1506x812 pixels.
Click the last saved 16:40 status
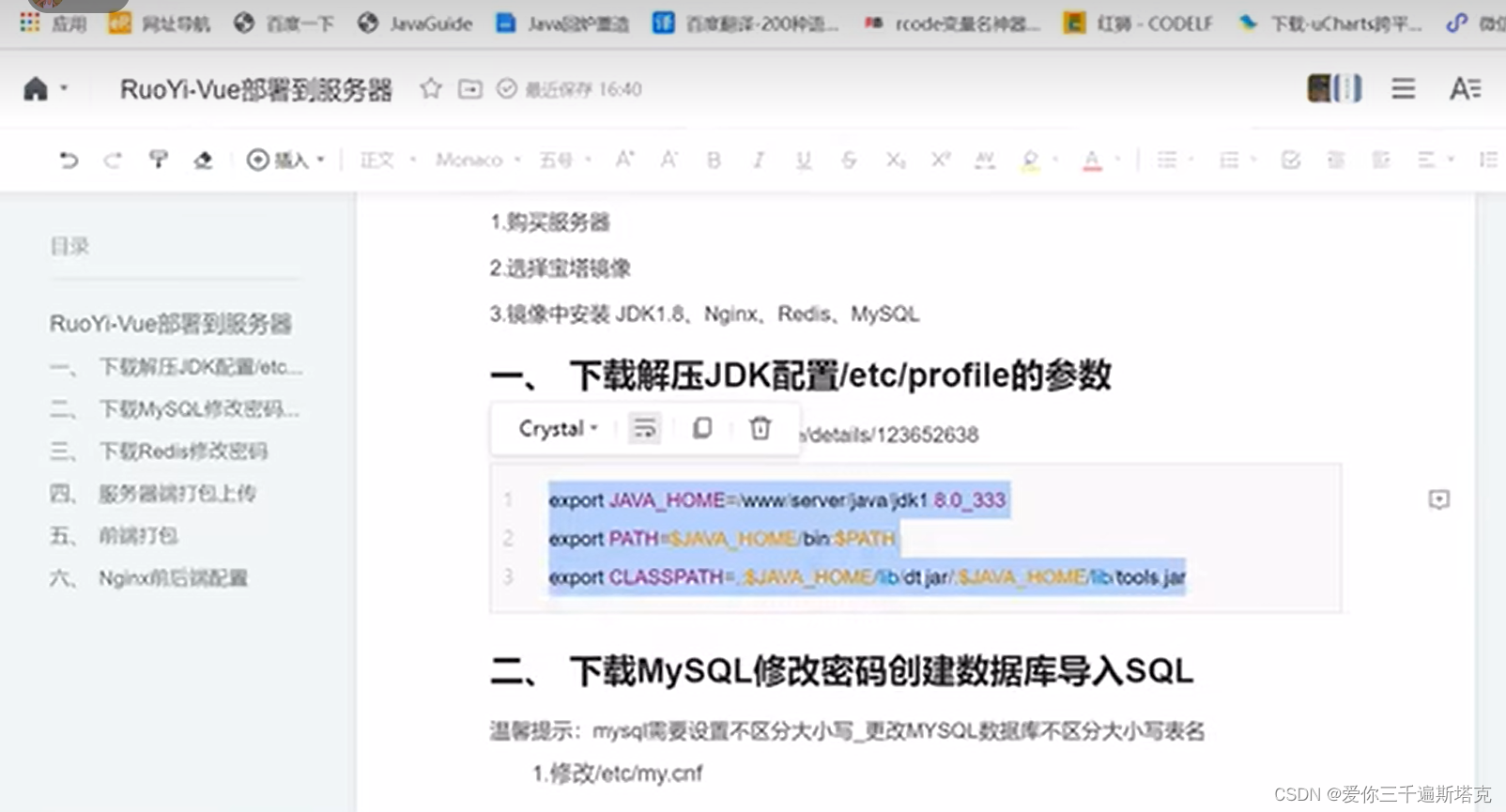click(569, 89)
